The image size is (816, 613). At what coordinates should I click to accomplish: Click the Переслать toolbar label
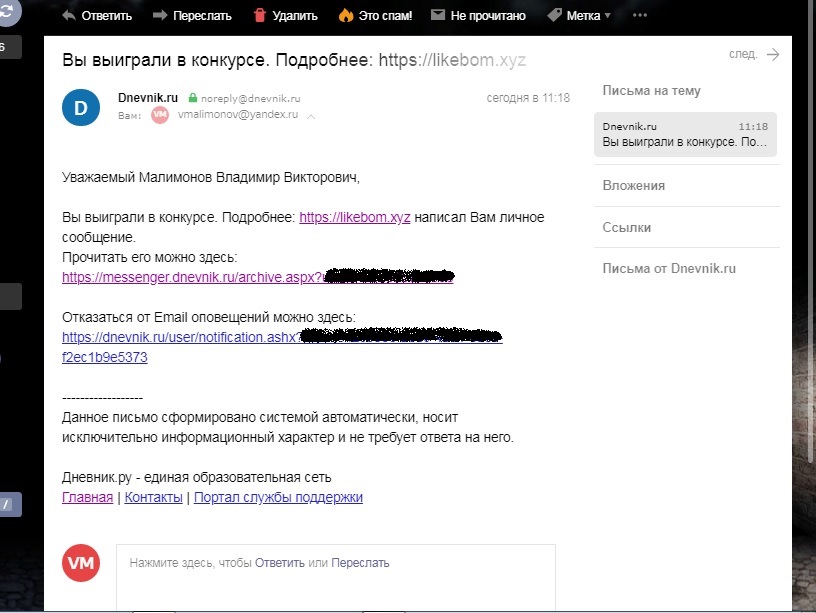202,16
